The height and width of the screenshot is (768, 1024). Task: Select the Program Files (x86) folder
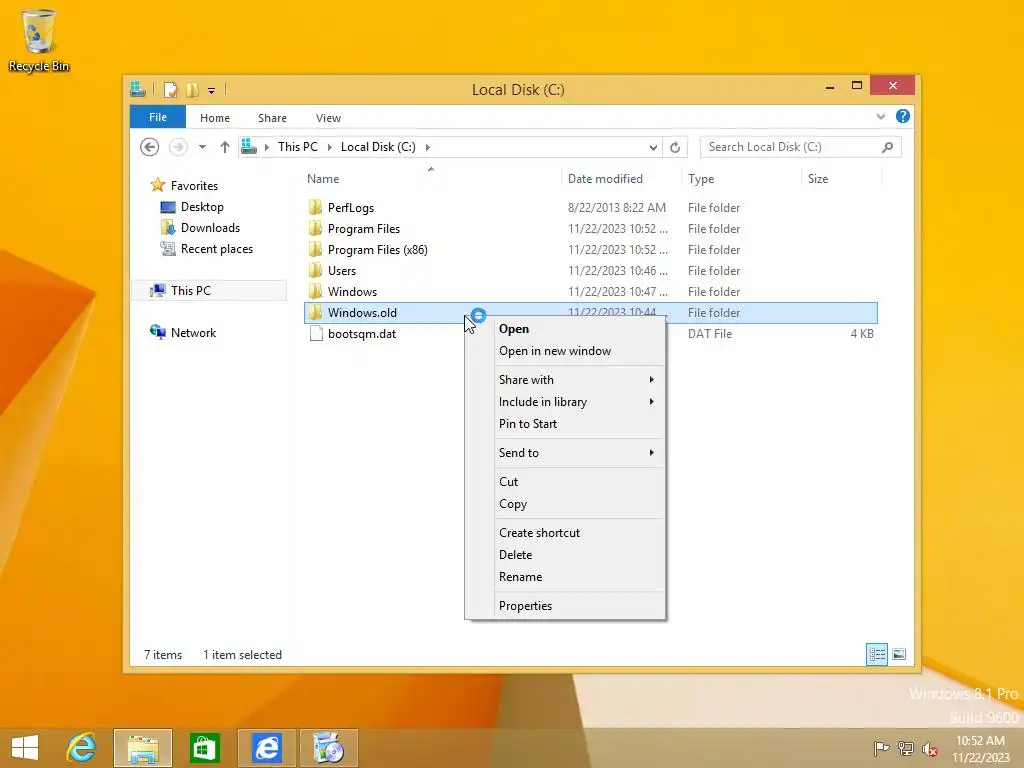[x=377, y=249]
